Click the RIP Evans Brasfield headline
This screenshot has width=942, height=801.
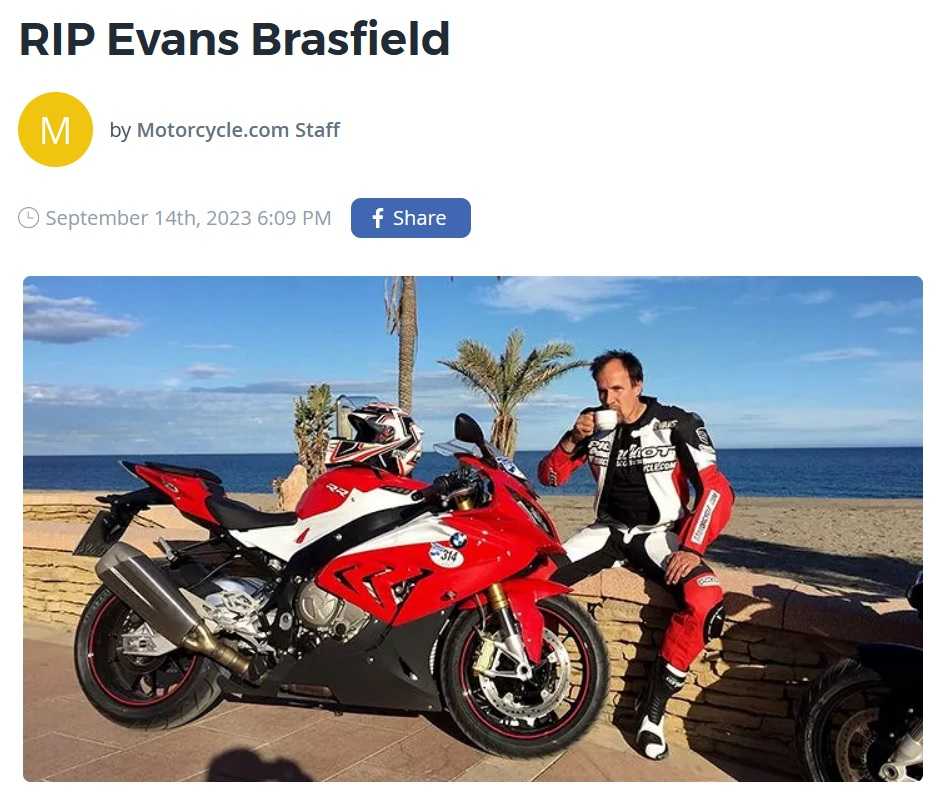point(234,39)
